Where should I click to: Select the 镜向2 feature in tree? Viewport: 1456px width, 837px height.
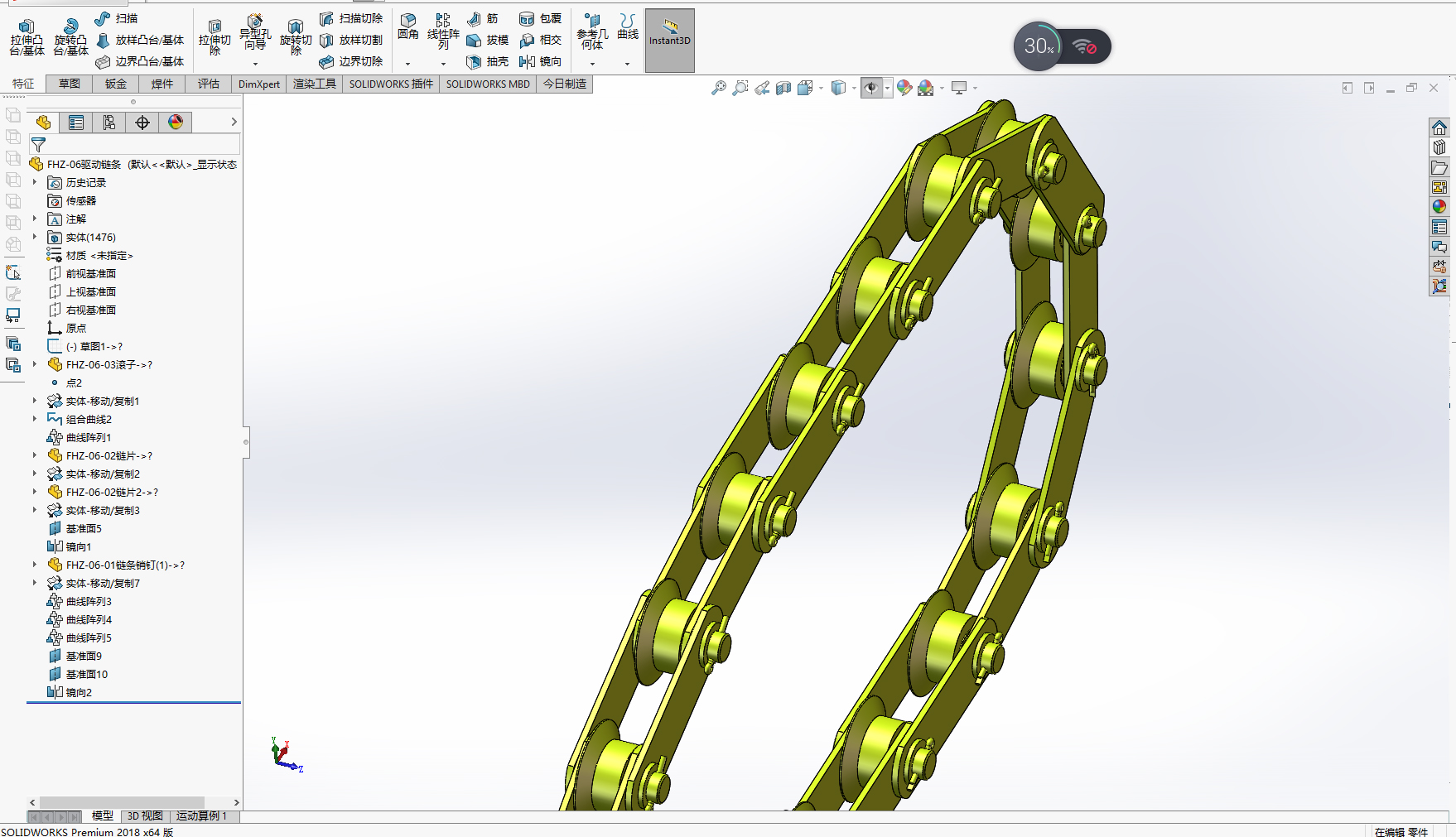[x=70, y=692]
